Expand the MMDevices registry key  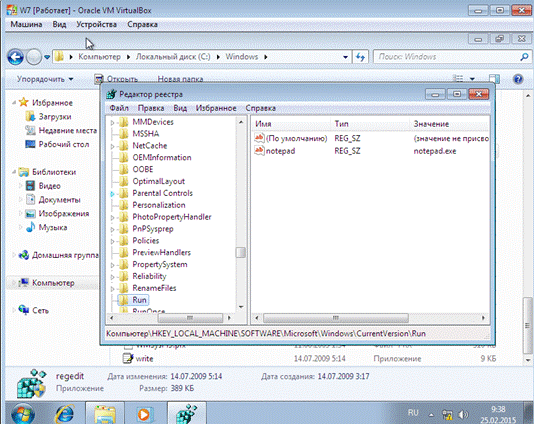tap(113, 122)
